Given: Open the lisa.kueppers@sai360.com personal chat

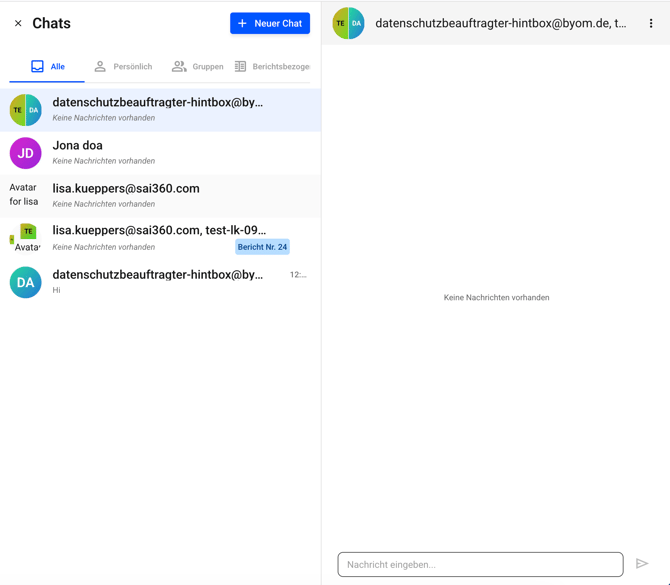Looking at the screenshot, I should tap(160, 195).
